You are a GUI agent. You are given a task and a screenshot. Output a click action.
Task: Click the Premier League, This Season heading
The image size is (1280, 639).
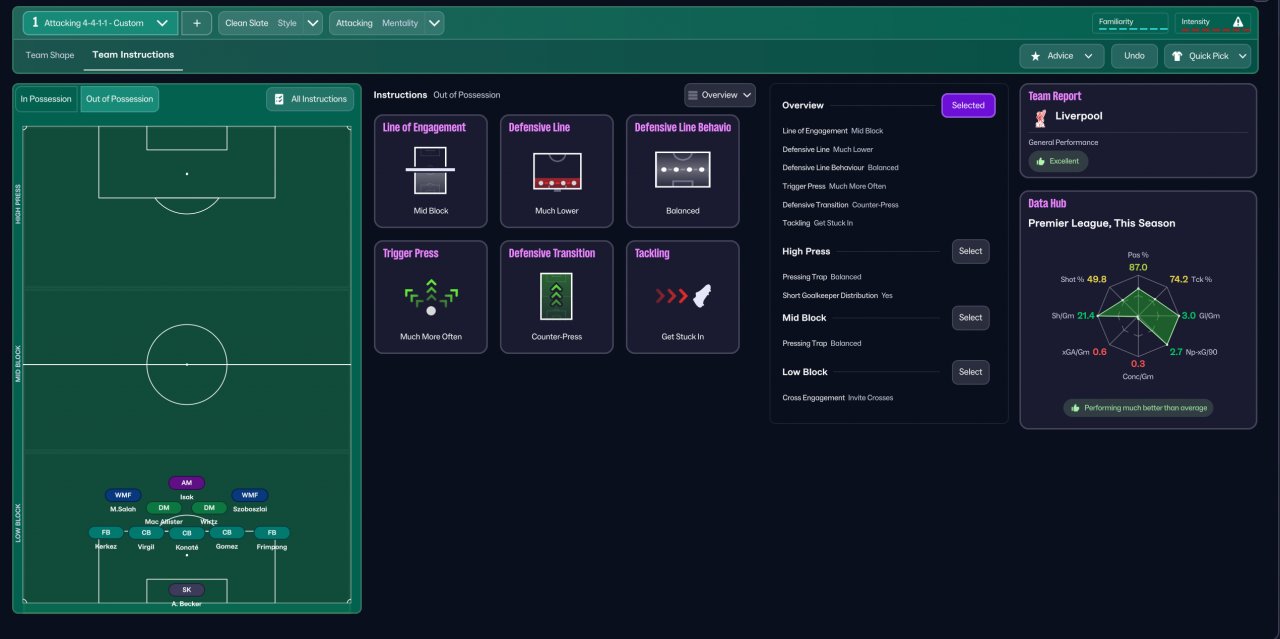1102,223
